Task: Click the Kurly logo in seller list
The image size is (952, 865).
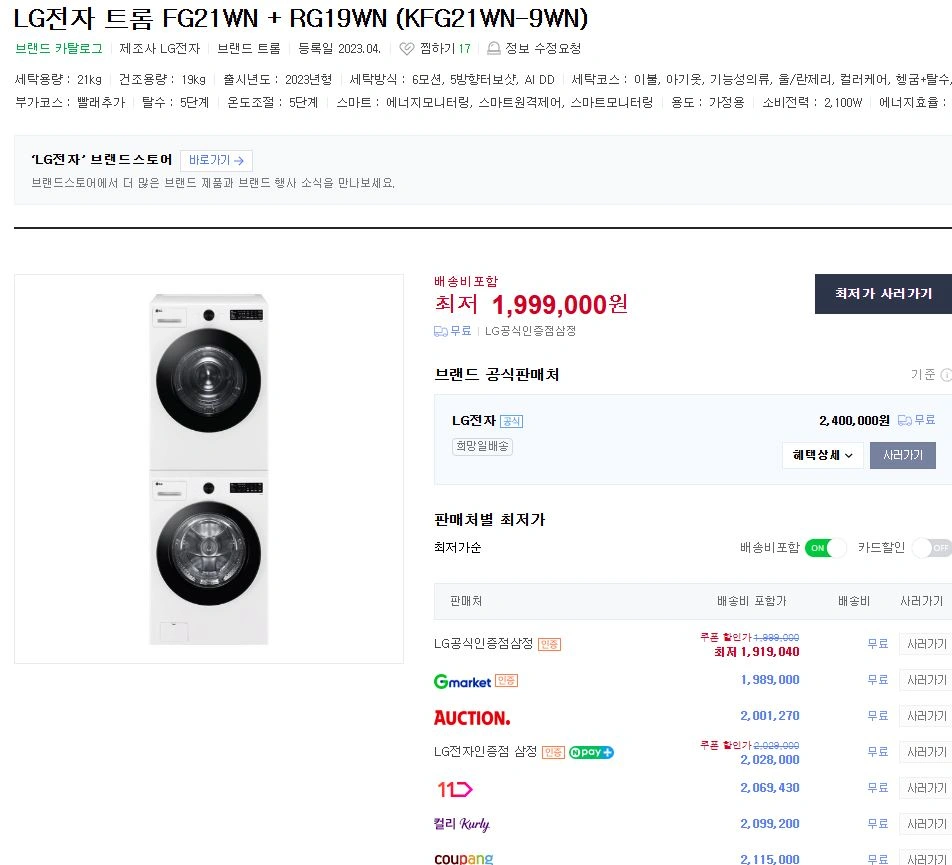Action: pyautogui.click(x=461, y=824)
